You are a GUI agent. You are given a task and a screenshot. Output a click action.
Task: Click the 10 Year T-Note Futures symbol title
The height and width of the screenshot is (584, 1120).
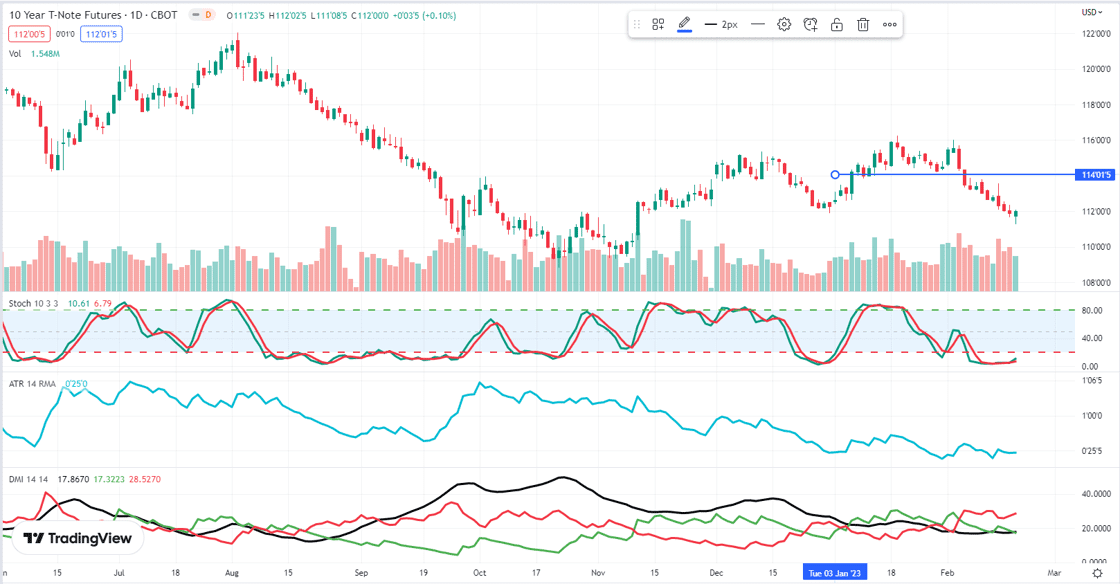click(93, 15)
